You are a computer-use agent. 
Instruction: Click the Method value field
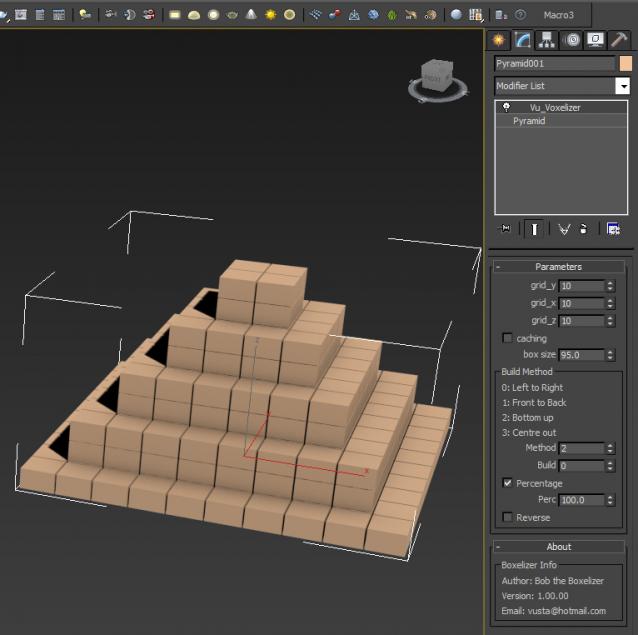coord(581,448)
